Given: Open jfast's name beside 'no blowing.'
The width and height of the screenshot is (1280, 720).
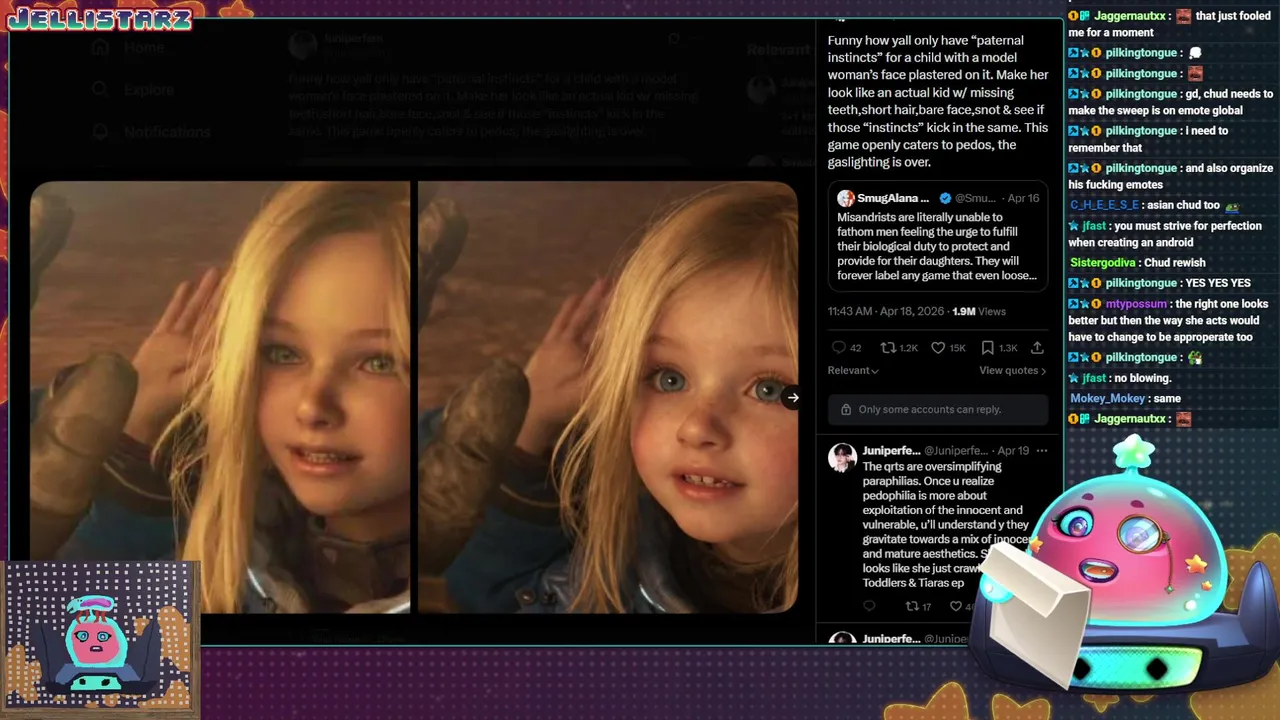Looking at the screenshot, I should (1094, 378).
